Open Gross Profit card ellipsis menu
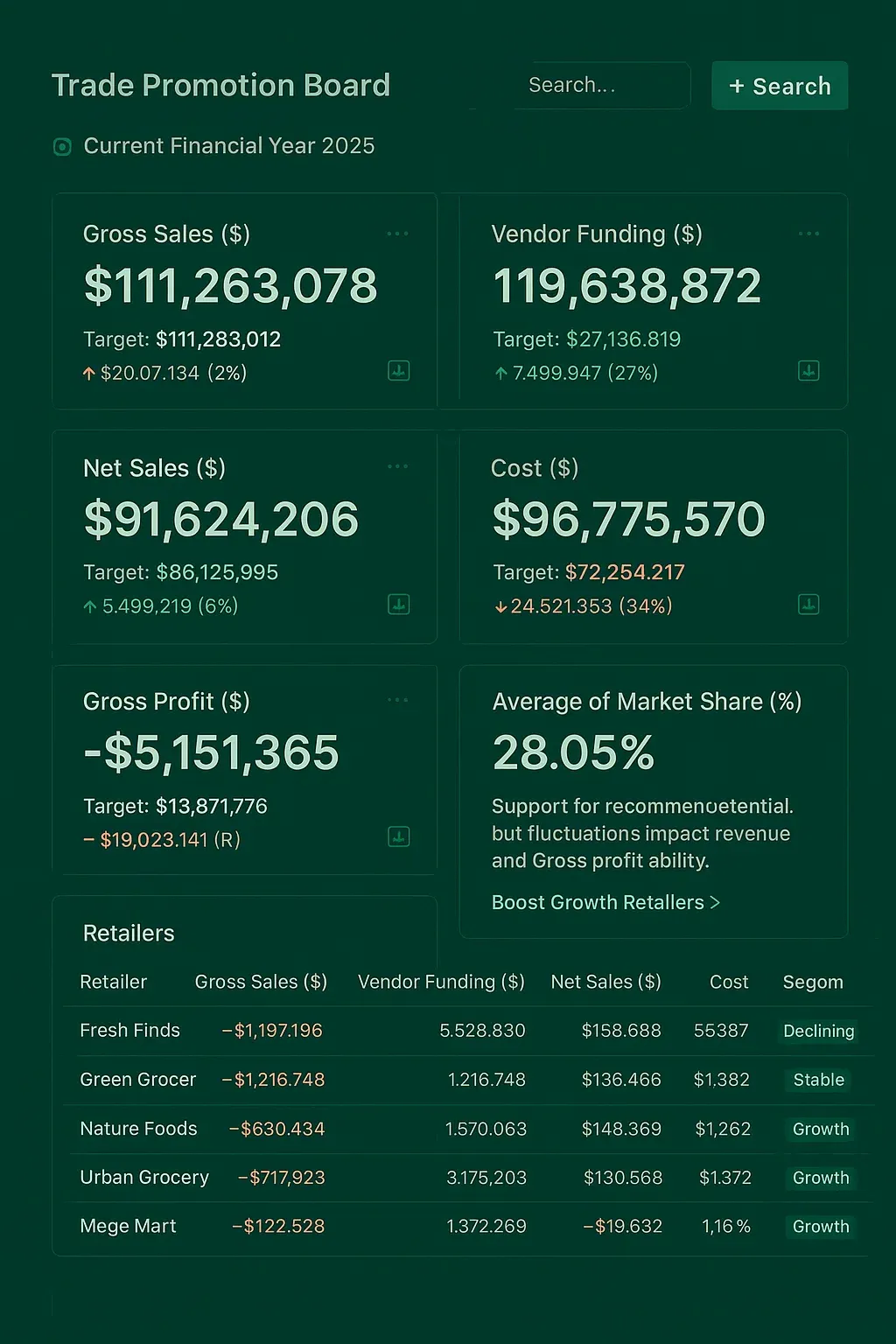 [397, 700]
